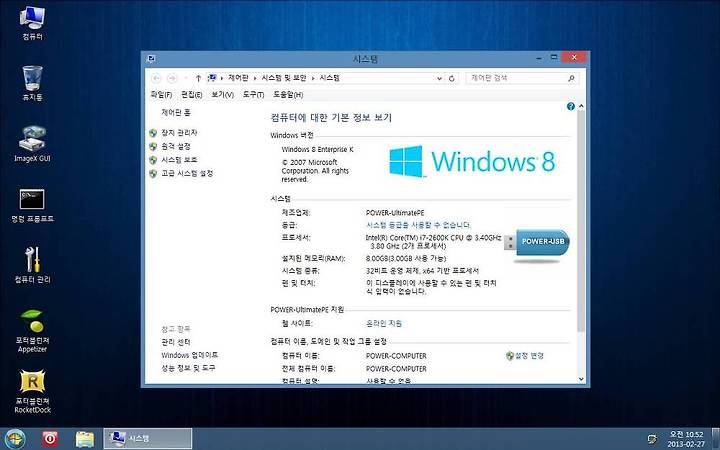Open 성능 정보 및 도구 link

coord(188,368)
